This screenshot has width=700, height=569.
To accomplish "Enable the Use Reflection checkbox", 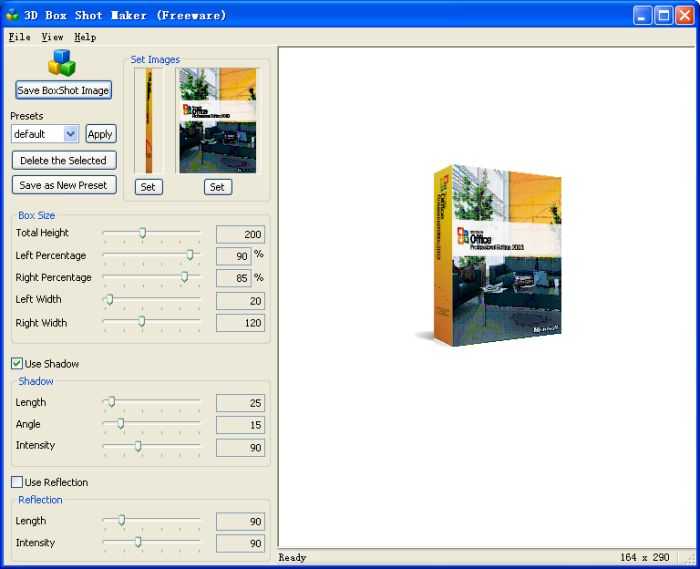I will point(17,482).
